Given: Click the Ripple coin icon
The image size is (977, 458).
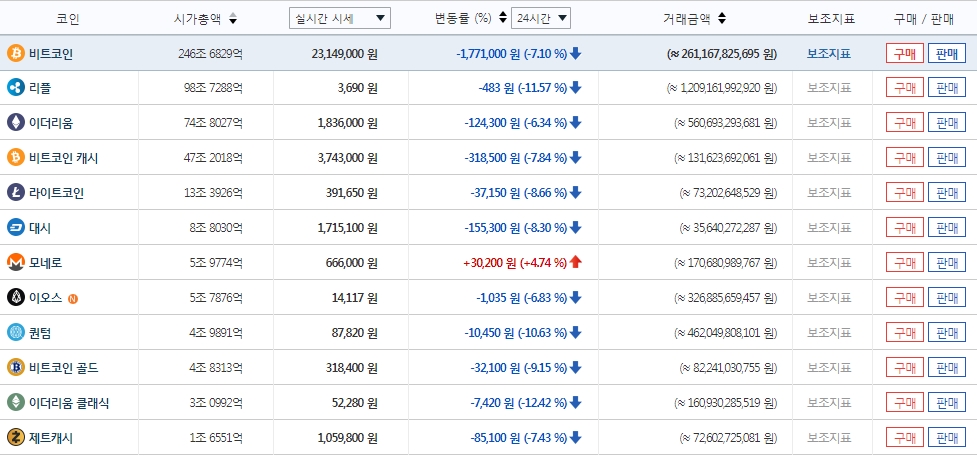Looking at the screenshot, I should pos(16,88).
